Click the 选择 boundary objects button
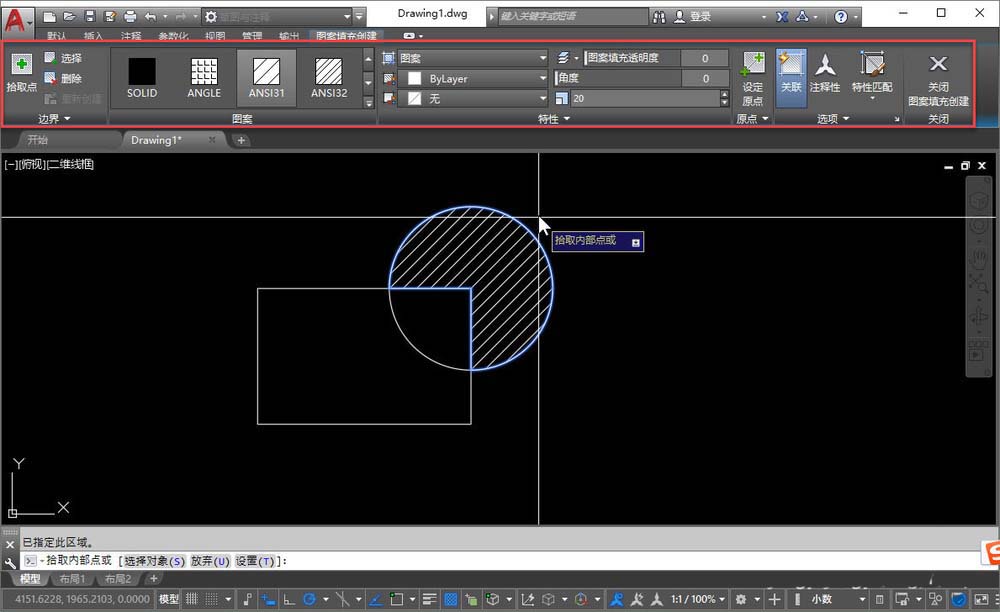Image resolution: width=1000 pixels, height=612 pixels. tap(63, 58)
